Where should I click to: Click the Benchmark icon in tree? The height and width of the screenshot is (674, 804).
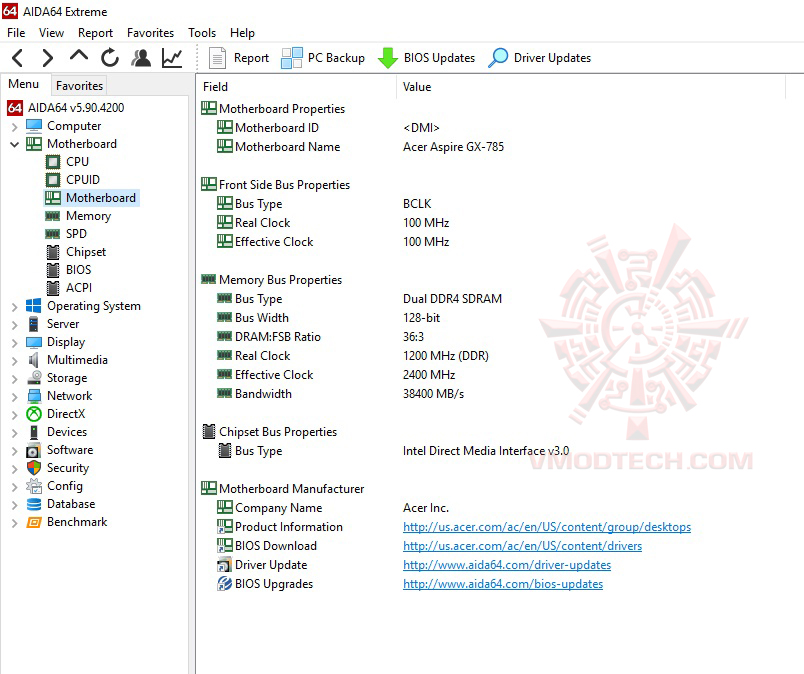click(x=34, y=522)
